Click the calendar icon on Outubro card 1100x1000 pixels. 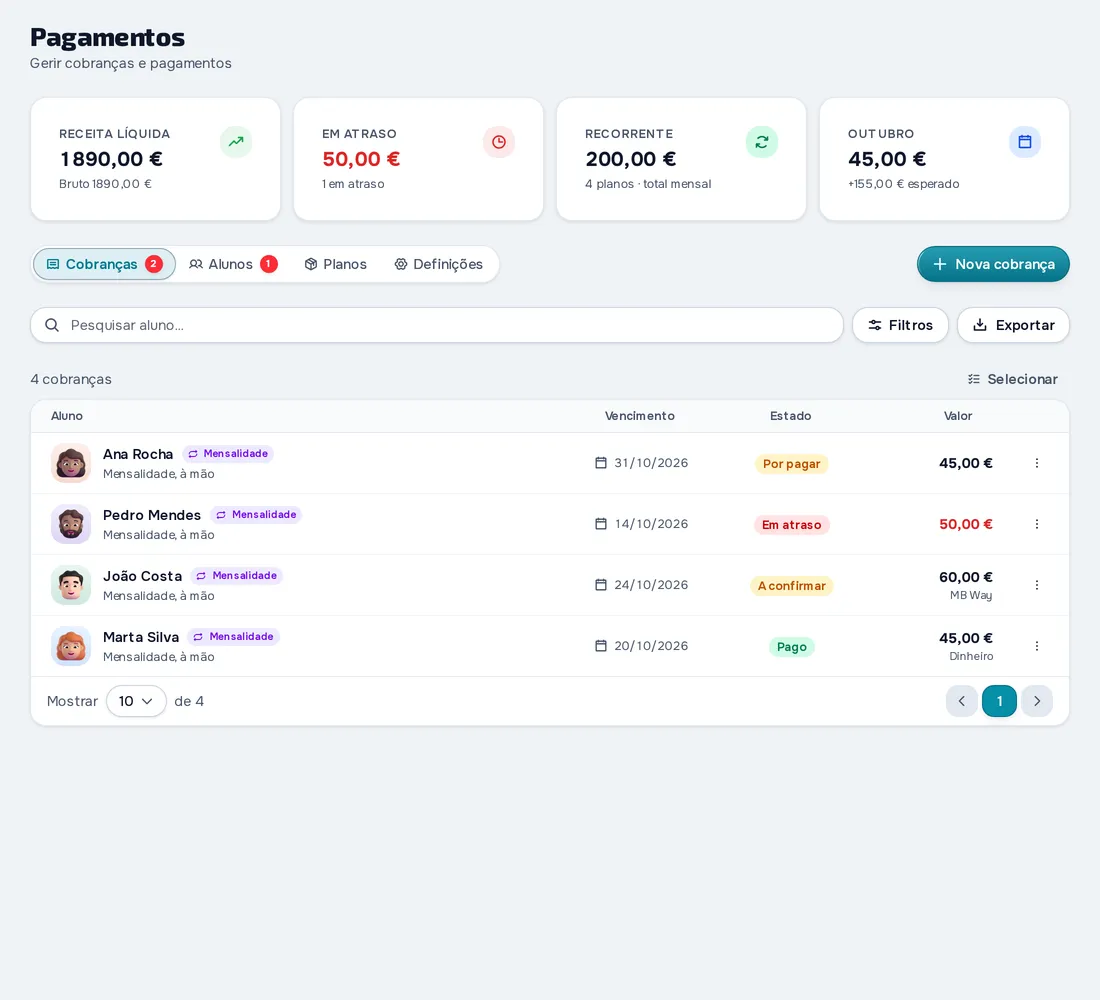[x=1025, y=142]
